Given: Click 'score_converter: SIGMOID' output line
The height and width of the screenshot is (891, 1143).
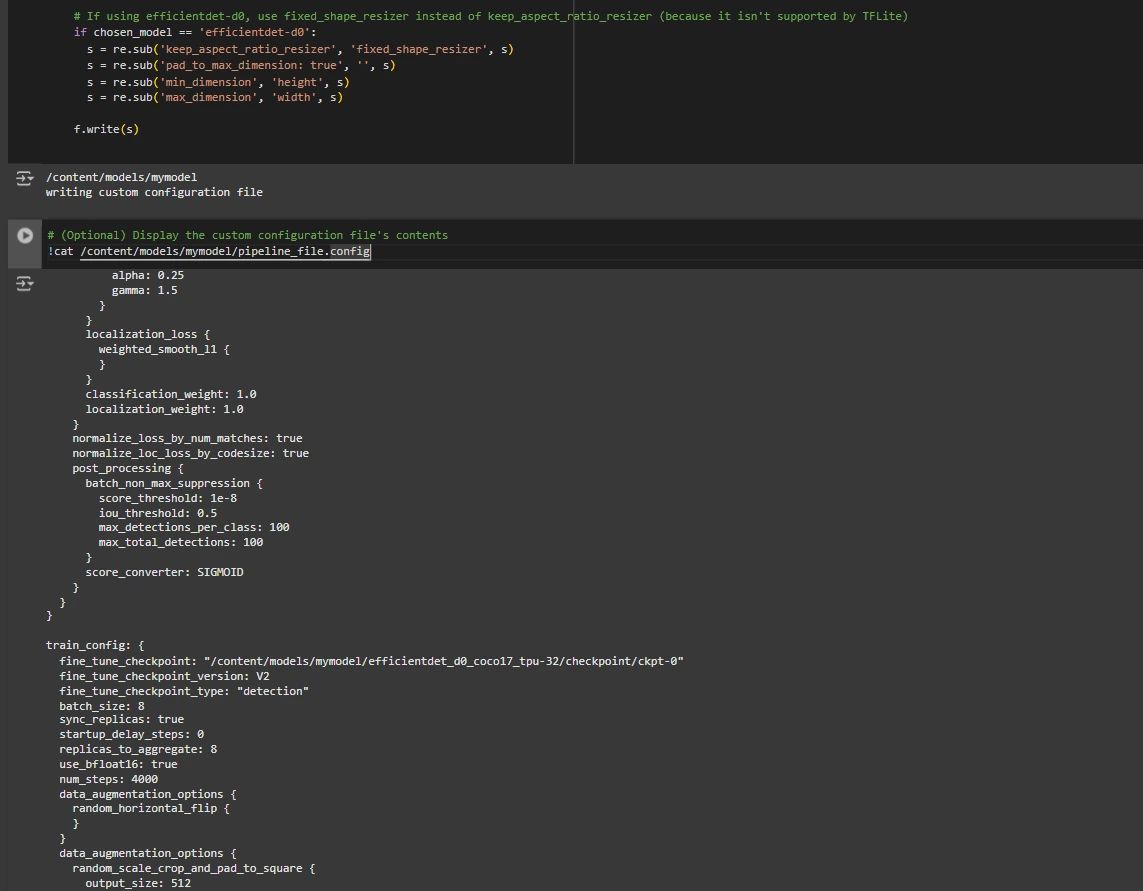Looking at the screenshot, I should (x=164, y=572).
